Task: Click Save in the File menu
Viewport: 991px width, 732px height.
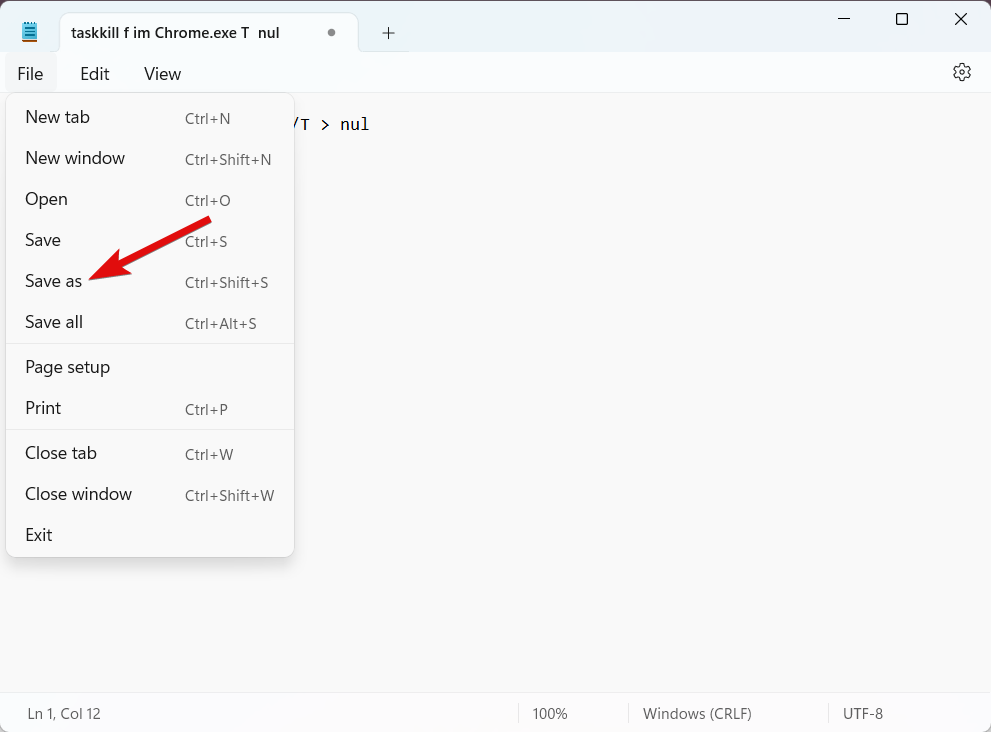Action: click(43, 241)
